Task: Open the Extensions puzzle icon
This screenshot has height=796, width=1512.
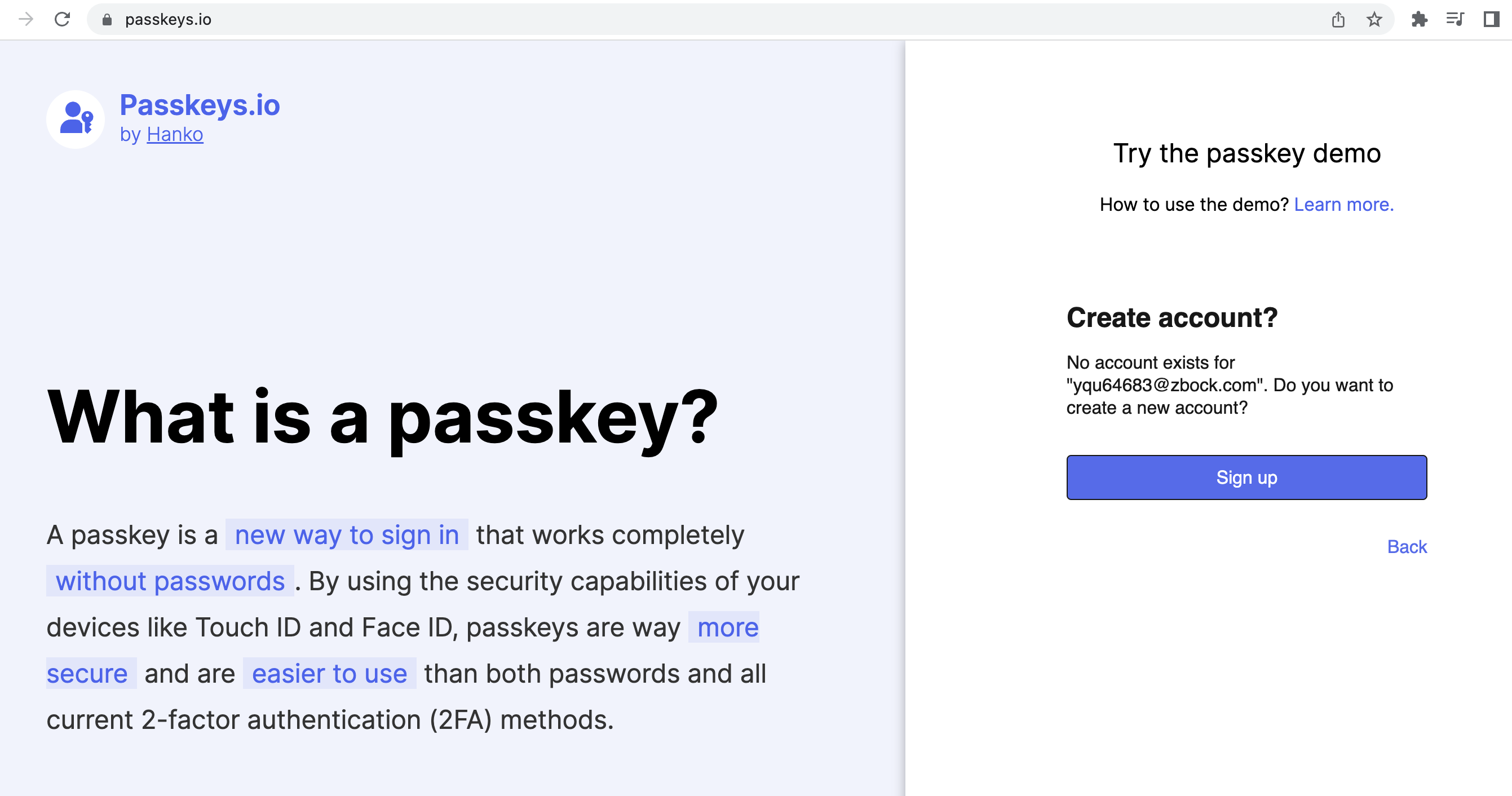Action: tap(1419, 19)
